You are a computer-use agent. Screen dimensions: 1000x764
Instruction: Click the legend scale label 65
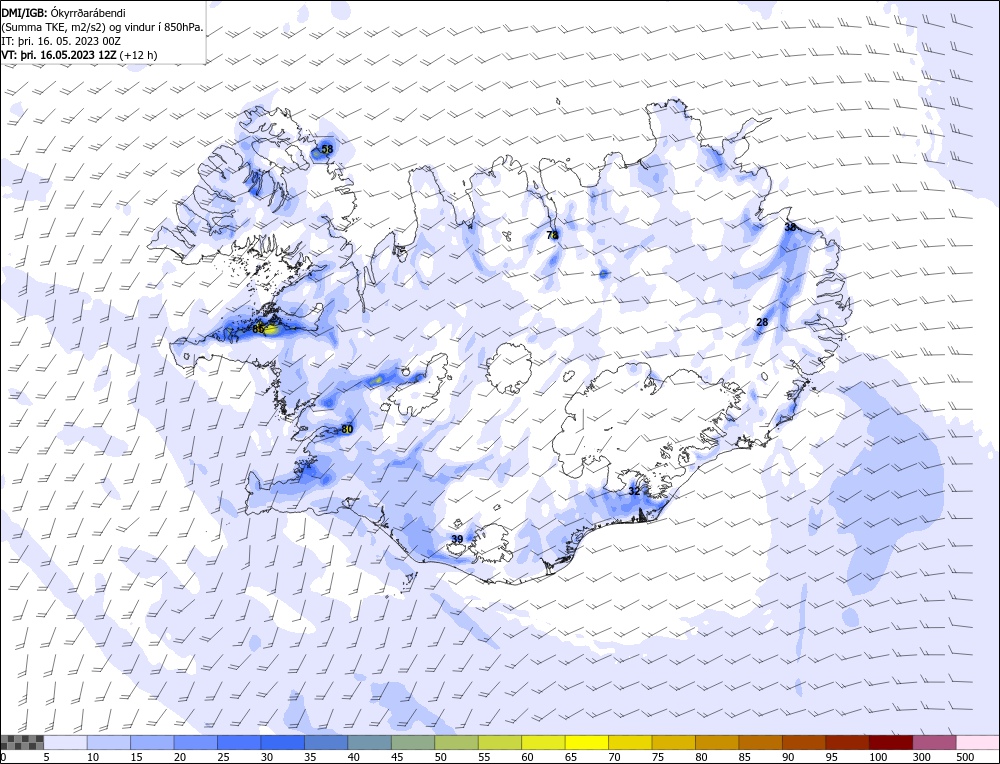click(570, 757)
